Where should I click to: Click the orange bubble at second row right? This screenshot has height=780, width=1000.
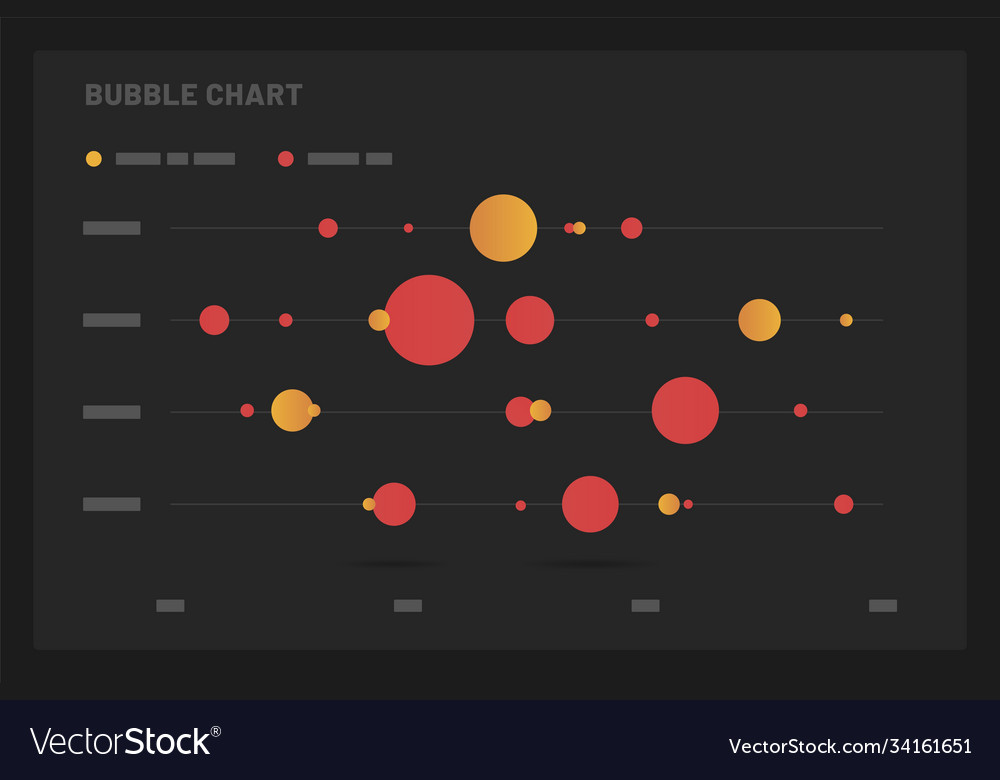[759, 320]
